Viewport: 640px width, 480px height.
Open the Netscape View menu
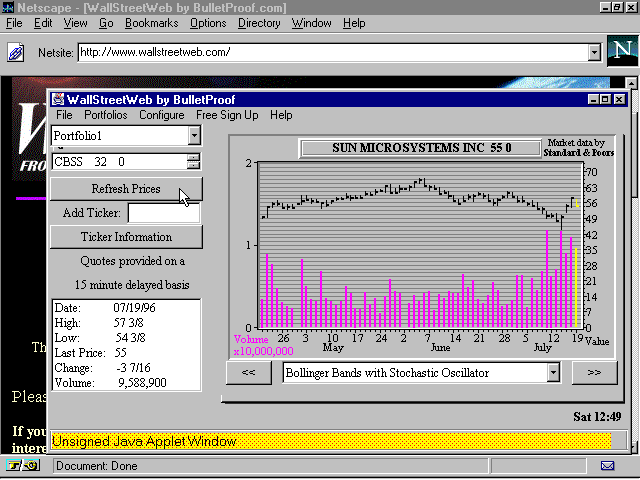[x=76, y=23]
